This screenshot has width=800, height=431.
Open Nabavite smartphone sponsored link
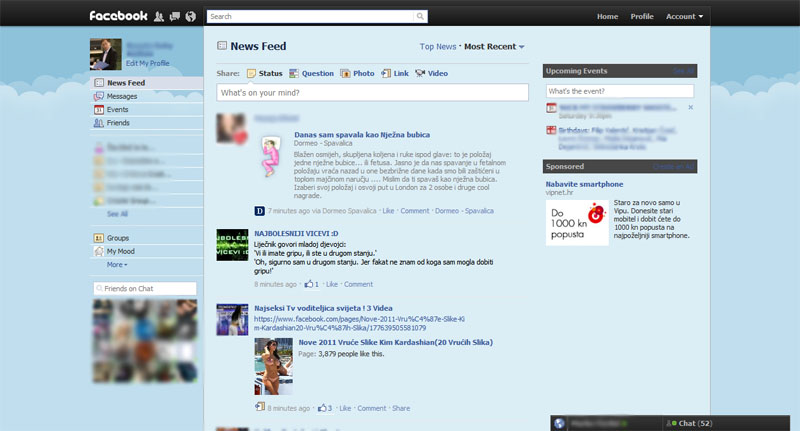click(584, 184)
